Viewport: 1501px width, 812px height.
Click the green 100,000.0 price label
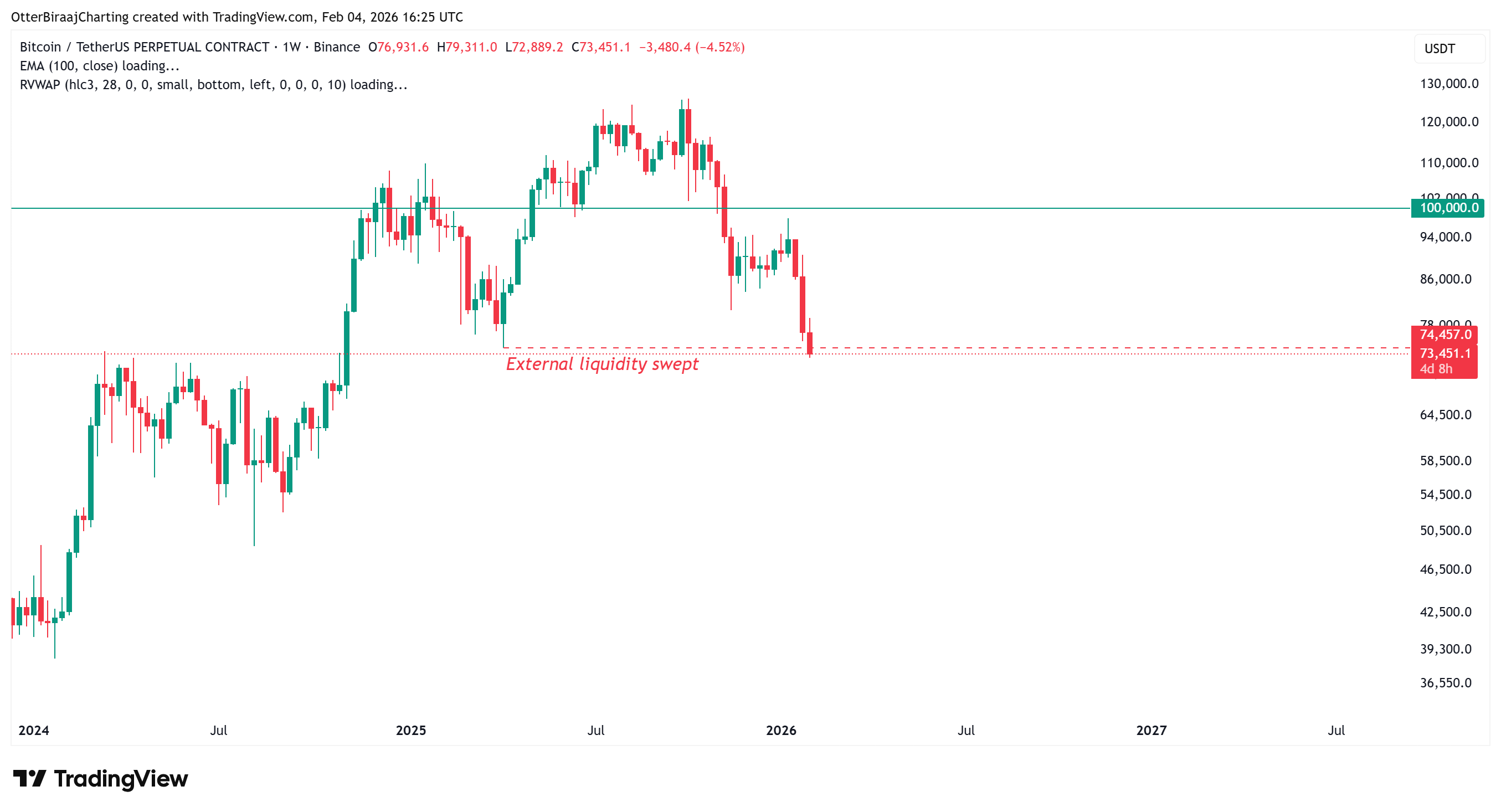1448,208
